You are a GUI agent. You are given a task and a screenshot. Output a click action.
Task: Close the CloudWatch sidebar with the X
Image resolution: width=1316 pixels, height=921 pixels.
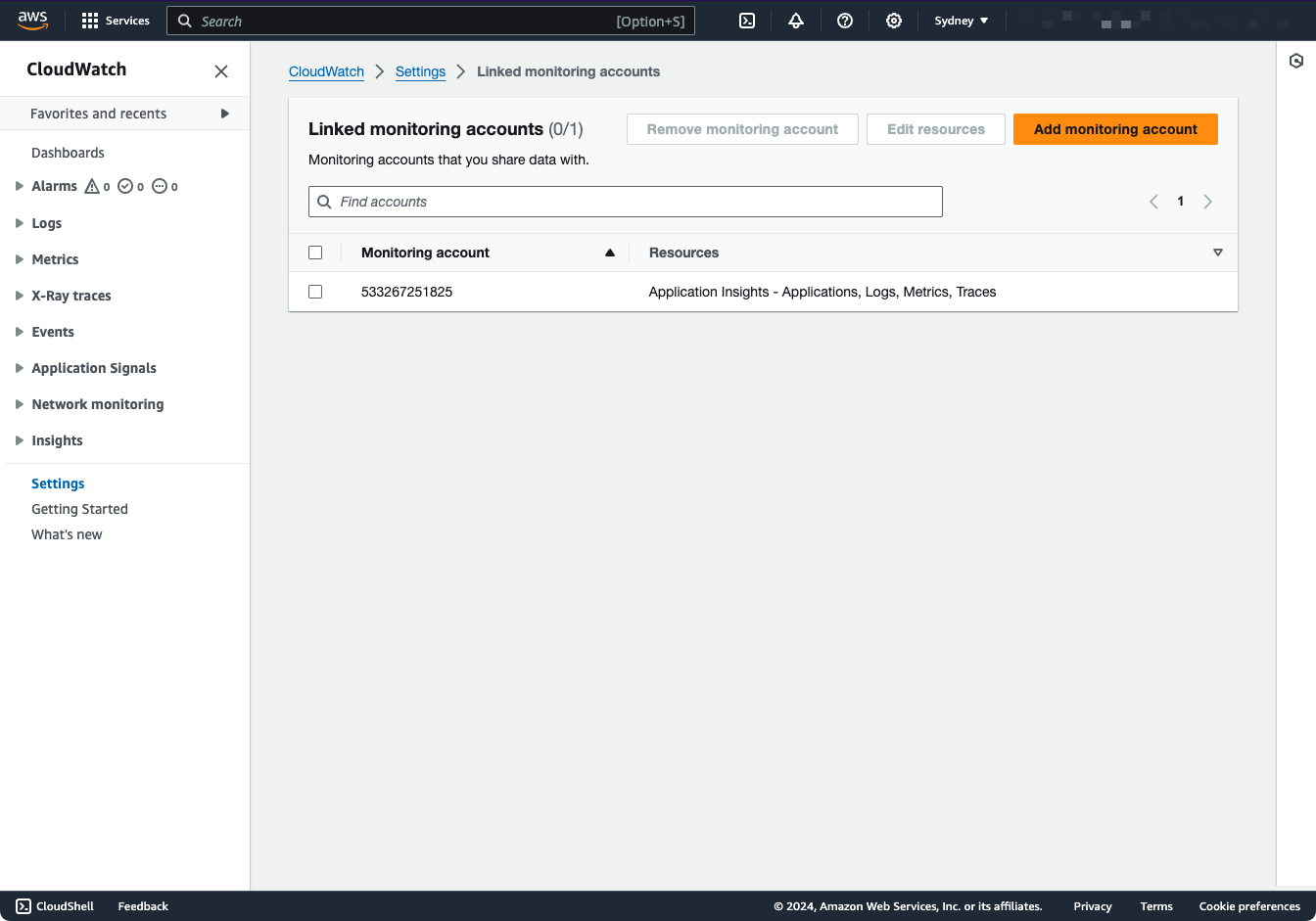221,71
